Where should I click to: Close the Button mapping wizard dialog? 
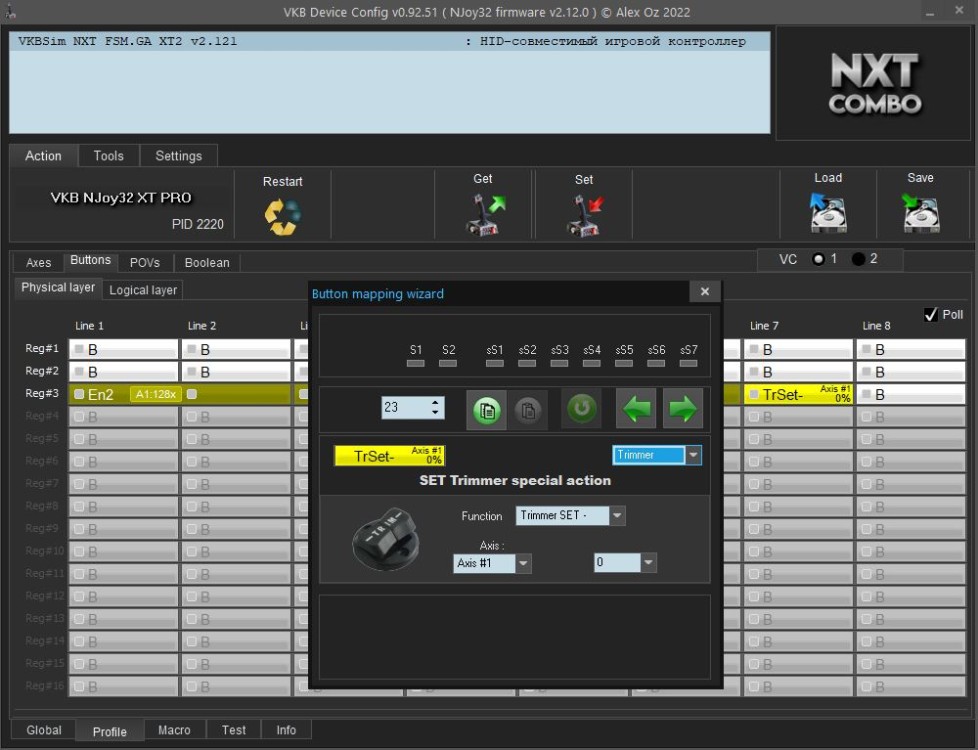tap(704, 292)
